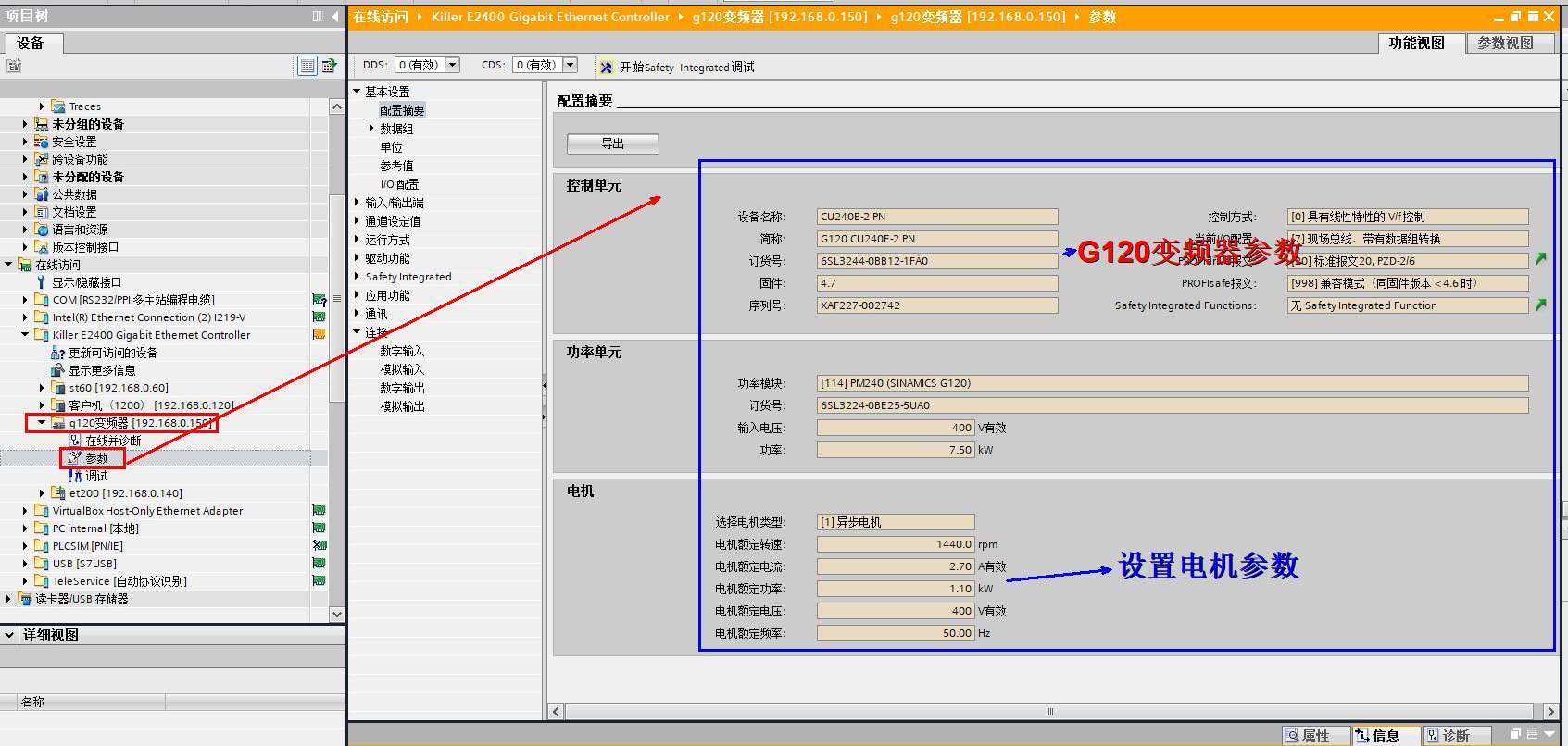Click the 显示更多信息 icon in tree
1568x746 pixels.
click(57, 370)
